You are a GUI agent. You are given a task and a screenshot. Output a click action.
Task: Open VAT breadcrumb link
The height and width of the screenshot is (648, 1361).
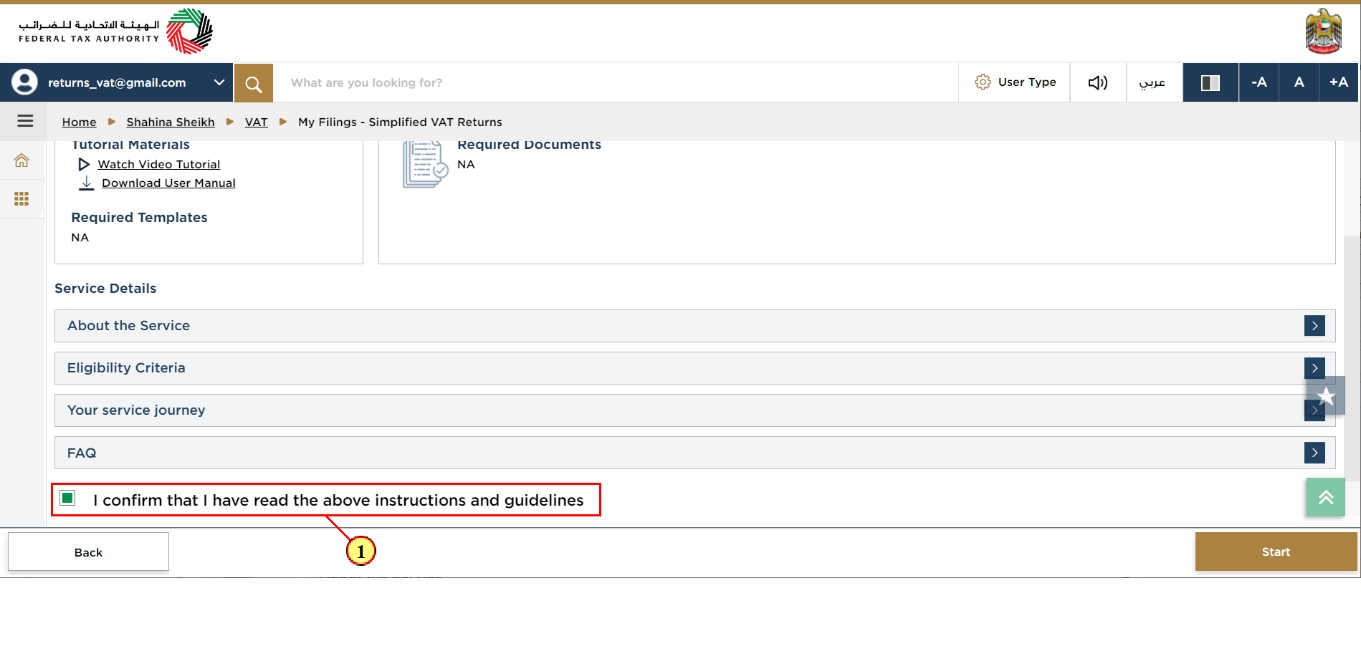[256, 122]
